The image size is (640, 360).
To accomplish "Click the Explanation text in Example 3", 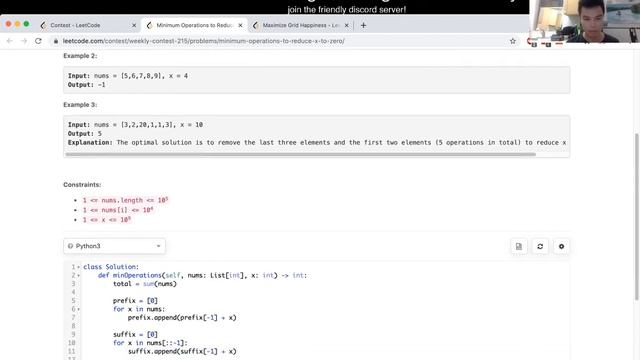I will point(317,143).
